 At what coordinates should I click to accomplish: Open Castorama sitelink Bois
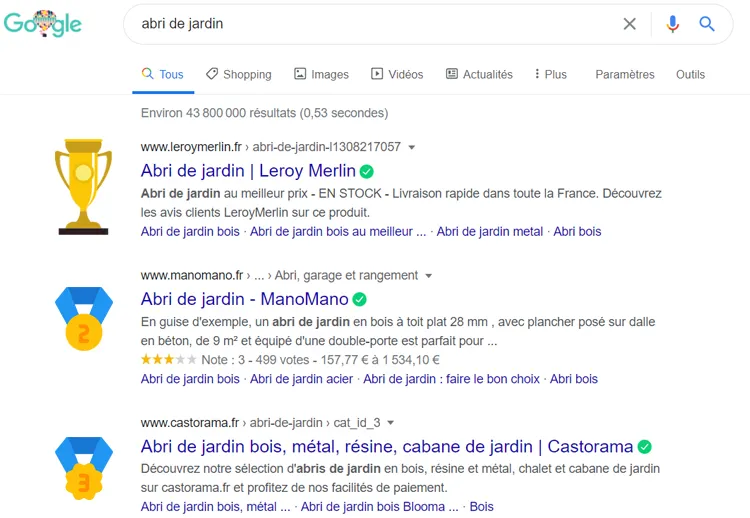tap(481, 507)
